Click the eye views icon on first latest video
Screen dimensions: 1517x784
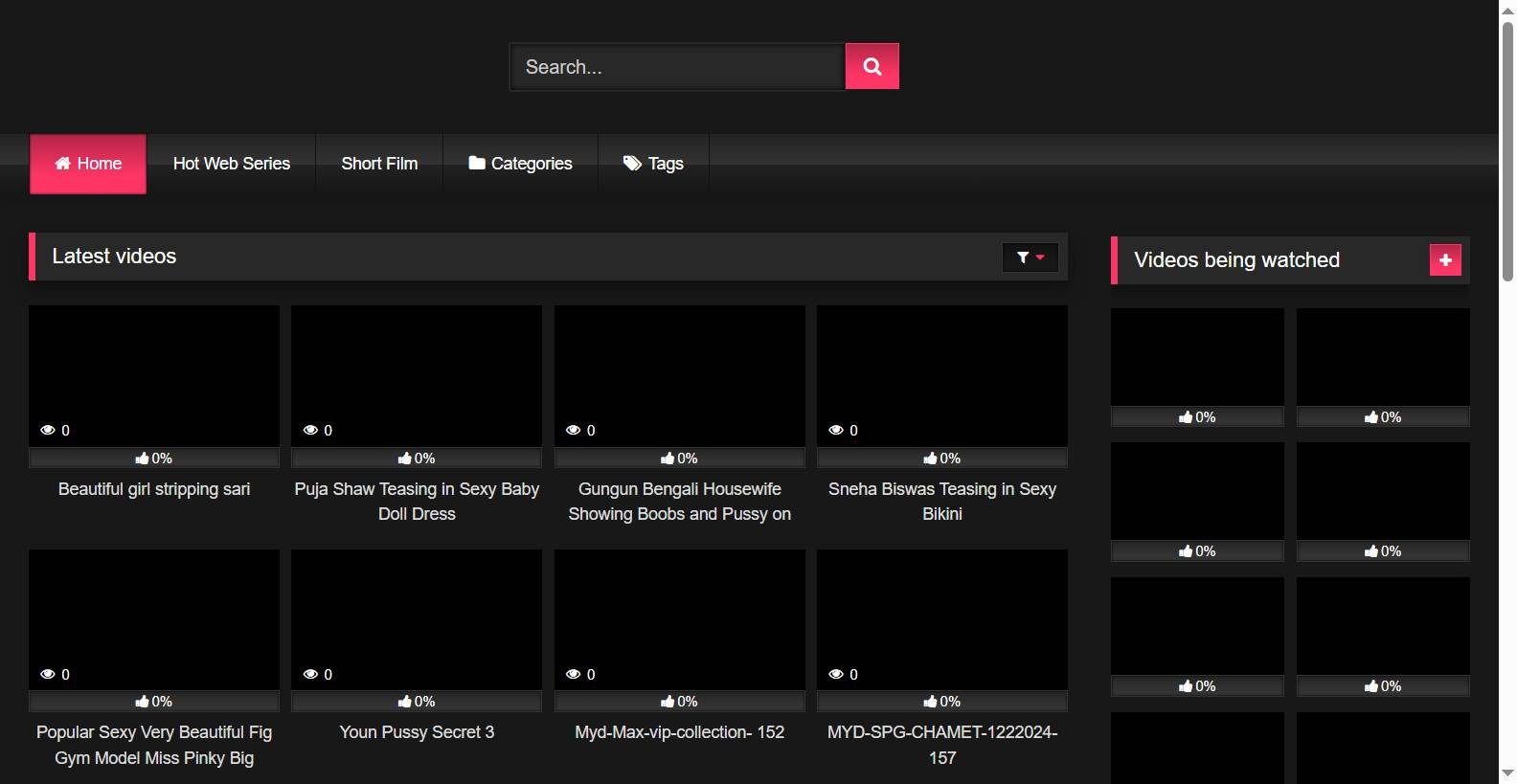coord(48,431)
